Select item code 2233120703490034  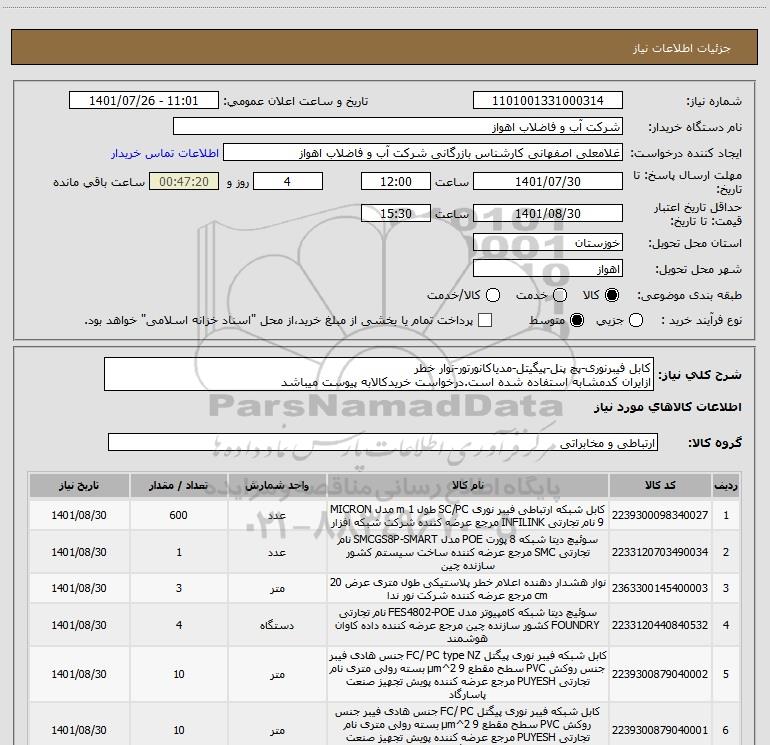(660, 552)
